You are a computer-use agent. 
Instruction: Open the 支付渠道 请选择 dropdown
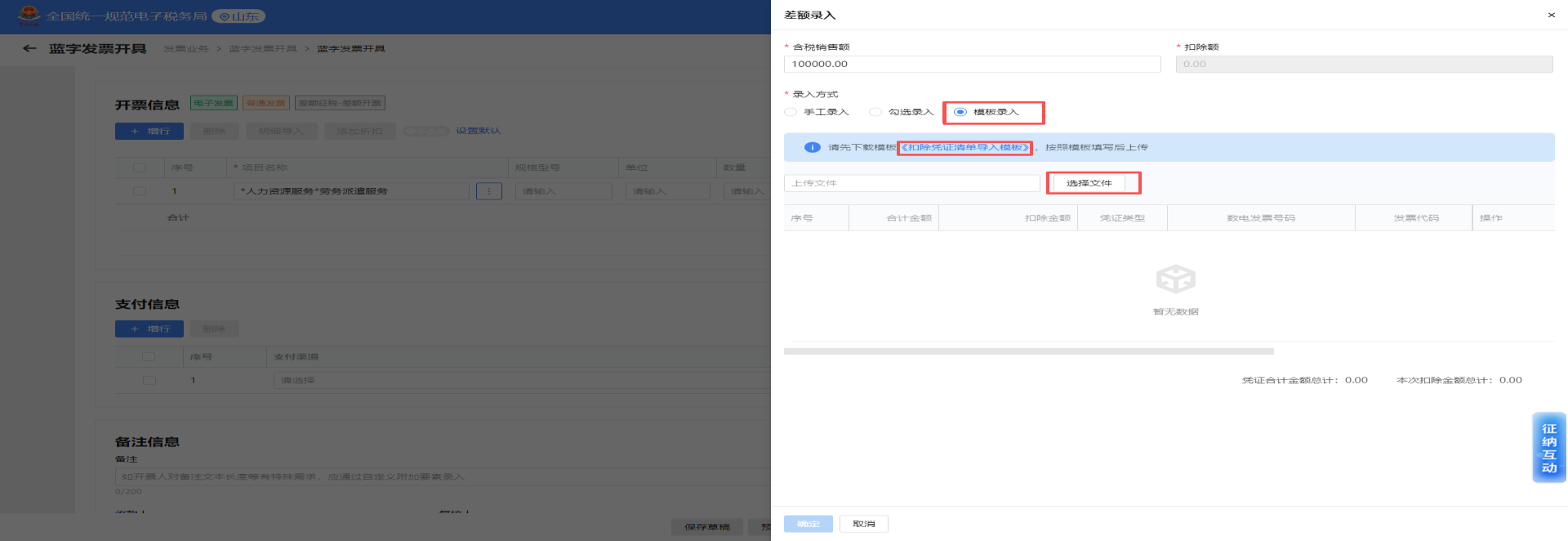pyautogui.click(x=523, y=380)
